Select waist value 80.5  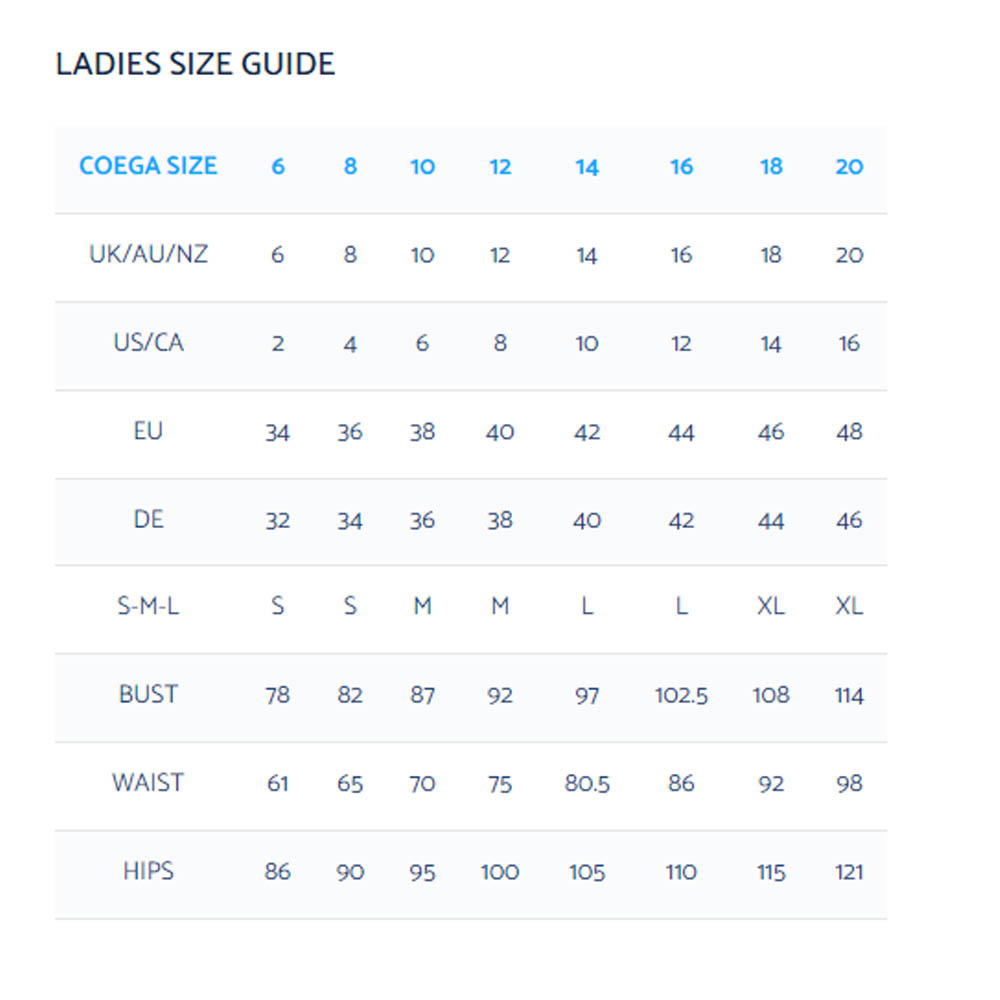[x=587, y=783]
